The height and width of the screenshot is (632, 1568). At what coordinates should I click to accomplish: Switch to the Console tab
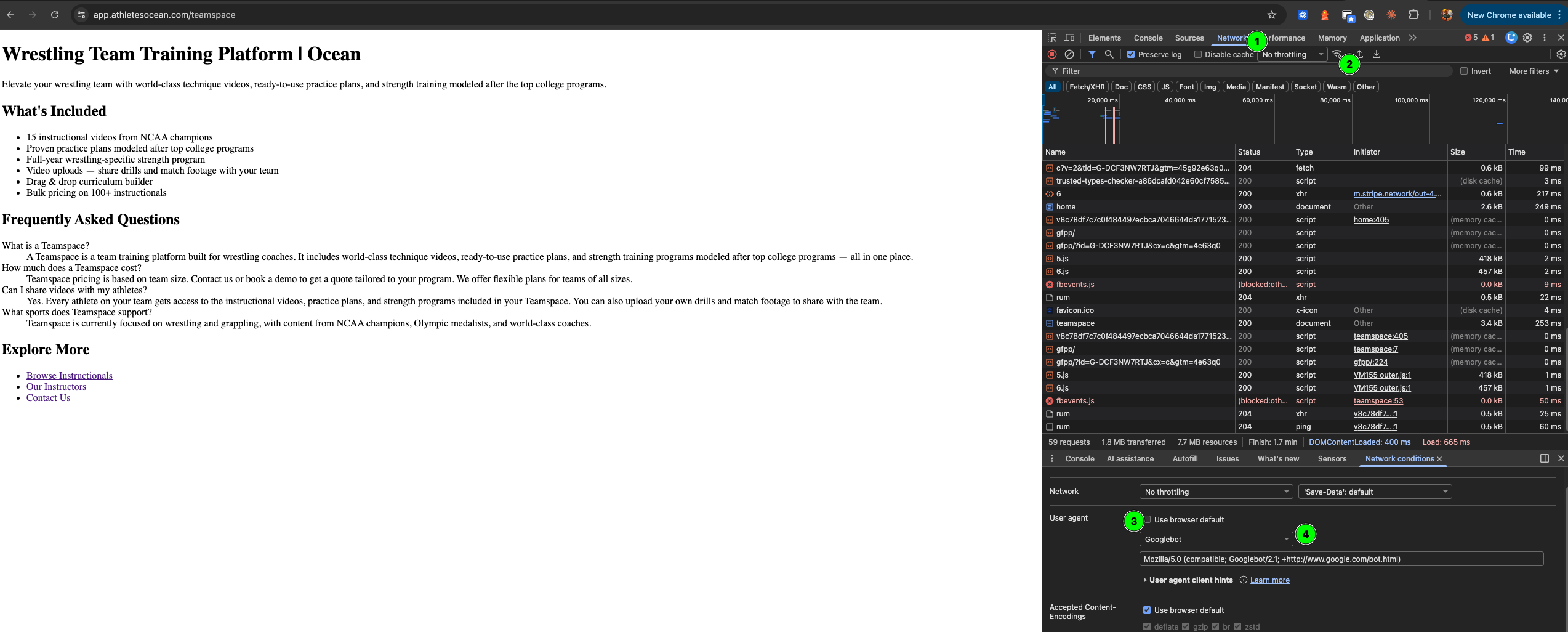point(1148,38)
